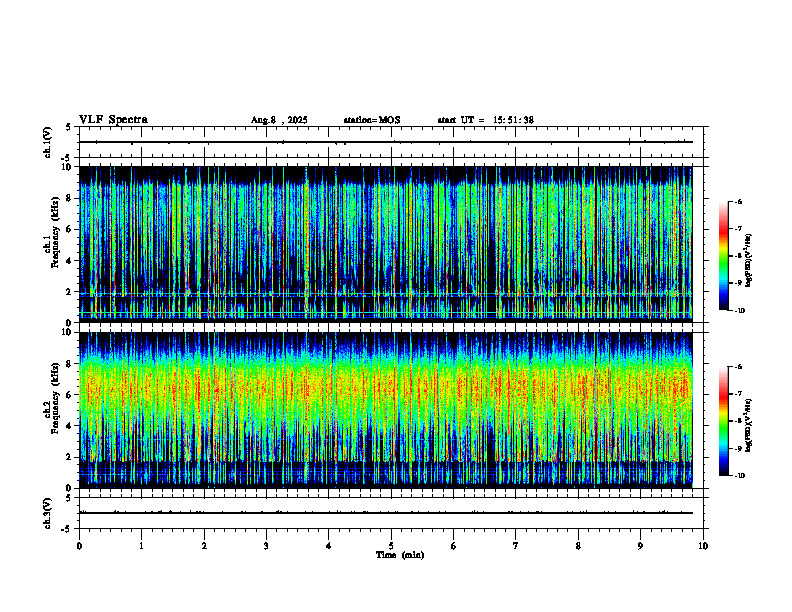Select the "start UT = 15:51:38" text
The width and height of the screenshot is (792, 612).
tap(485, 120)
